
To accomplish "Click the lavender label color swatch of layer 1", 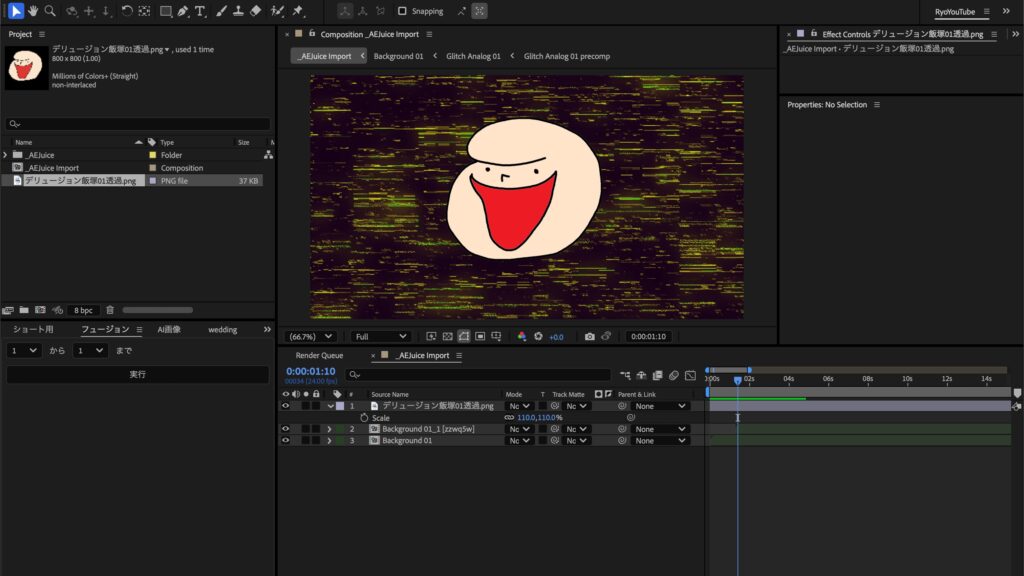I will click(x=340, y=406).
